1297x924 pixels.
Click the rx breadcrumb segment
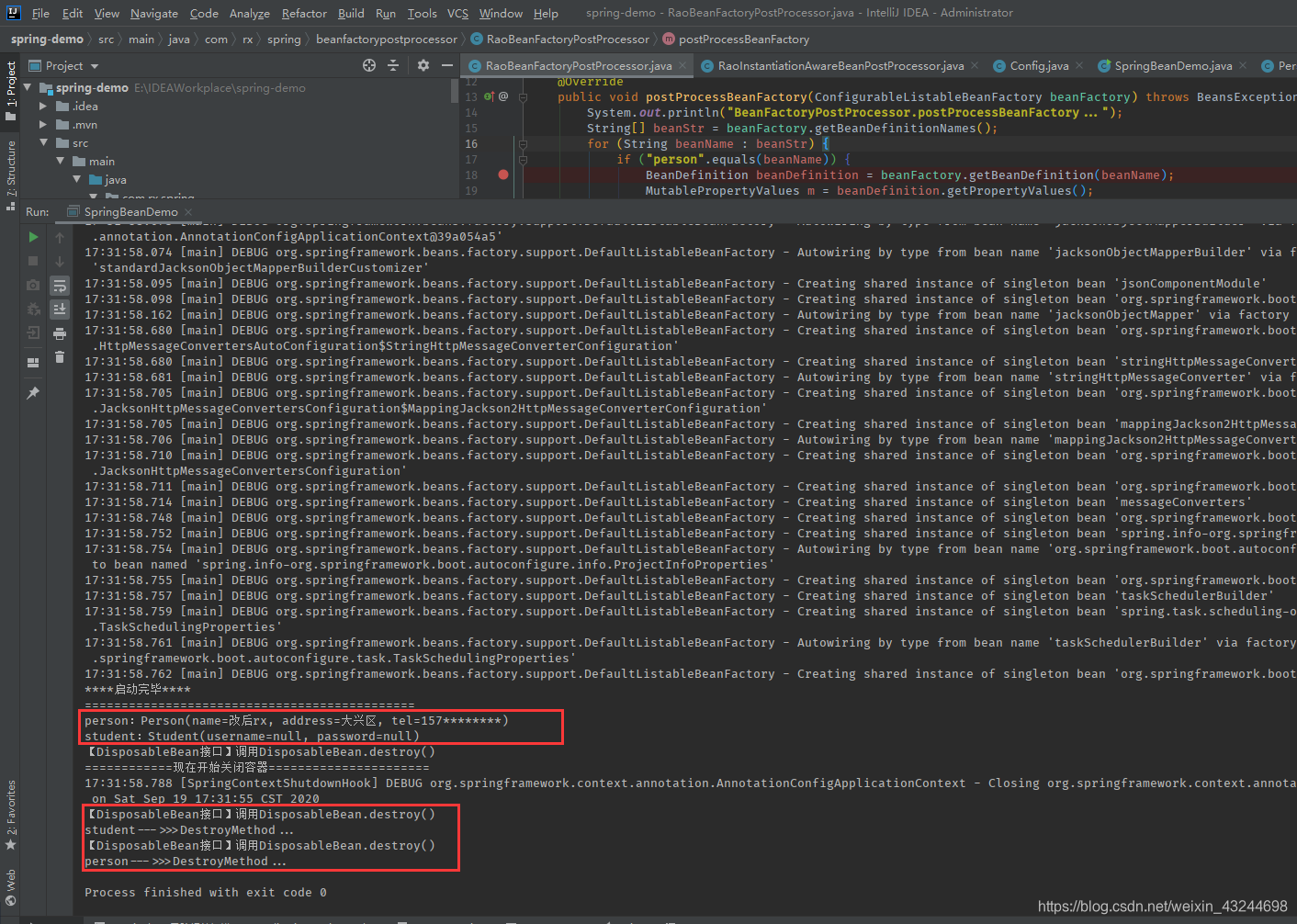[x=248, y=39]
